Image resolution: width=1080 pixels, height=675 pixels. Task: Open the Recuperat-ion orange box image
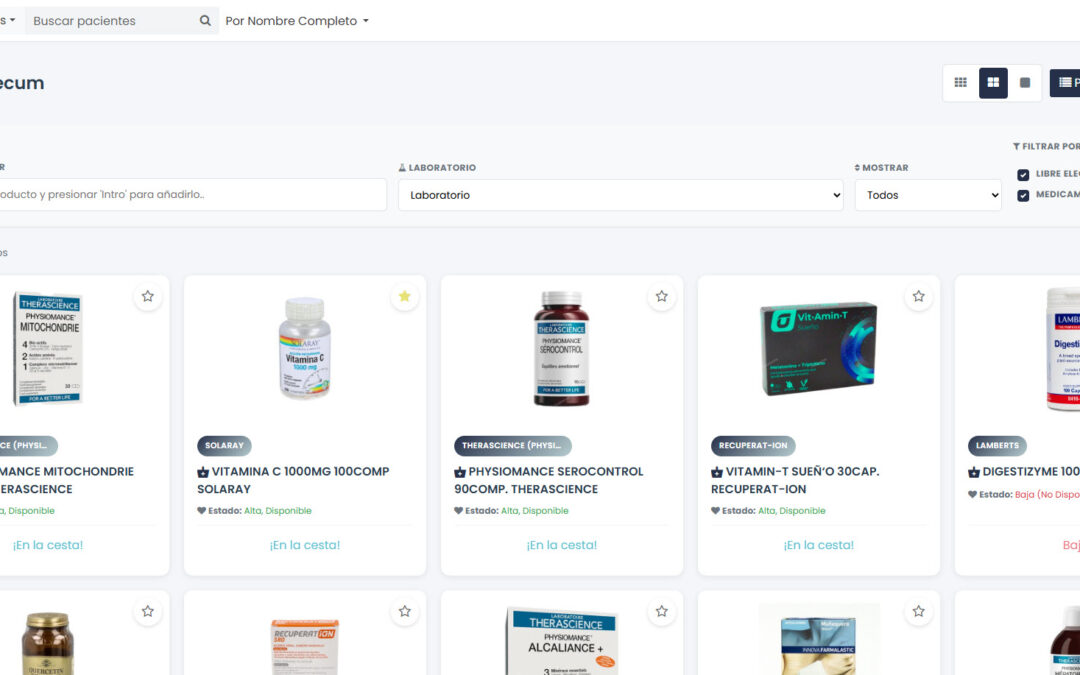304,646
